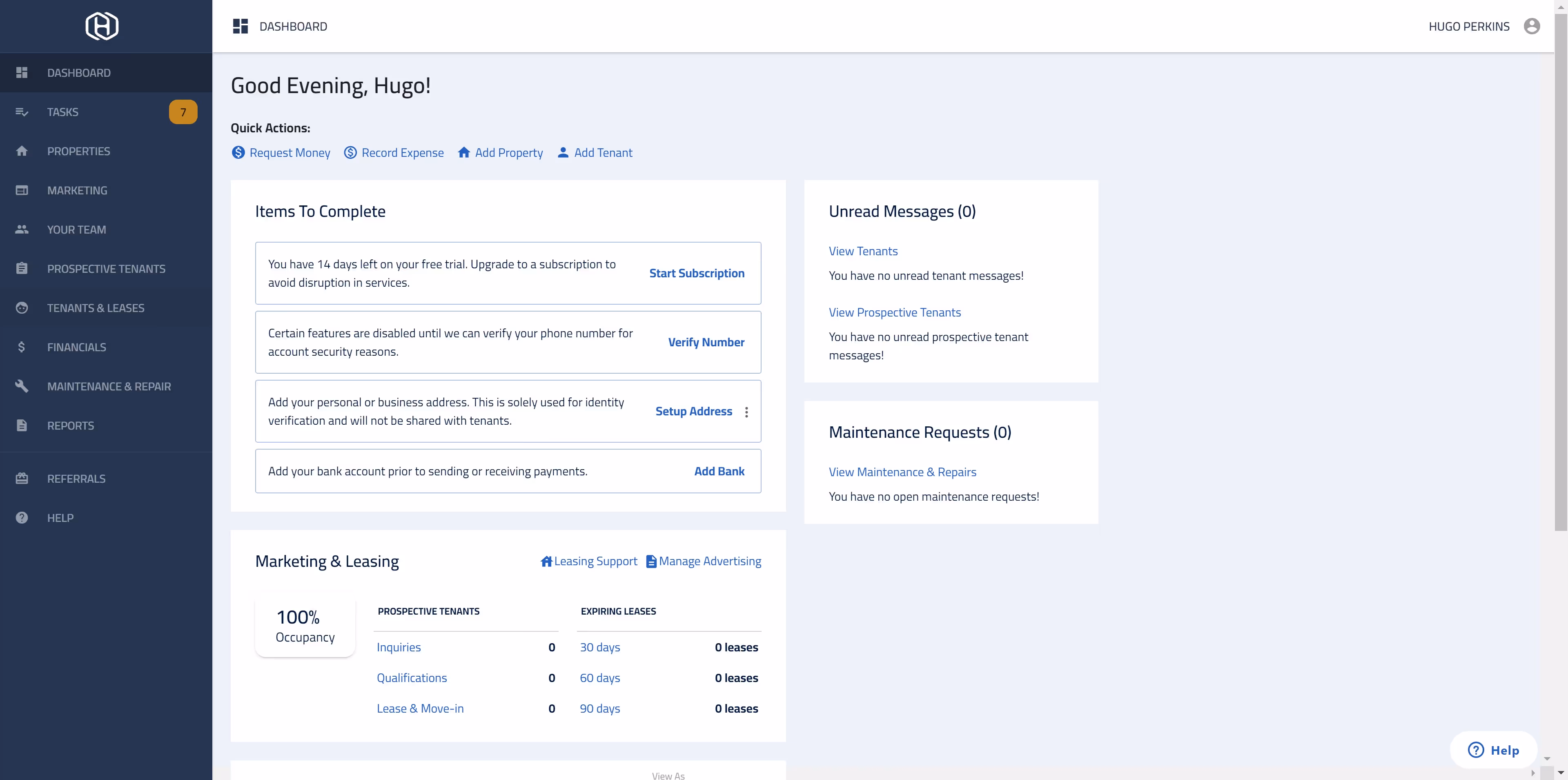1568x780 pixels.
Task: Click the Add Property house icon
Action: coord(464,152)
